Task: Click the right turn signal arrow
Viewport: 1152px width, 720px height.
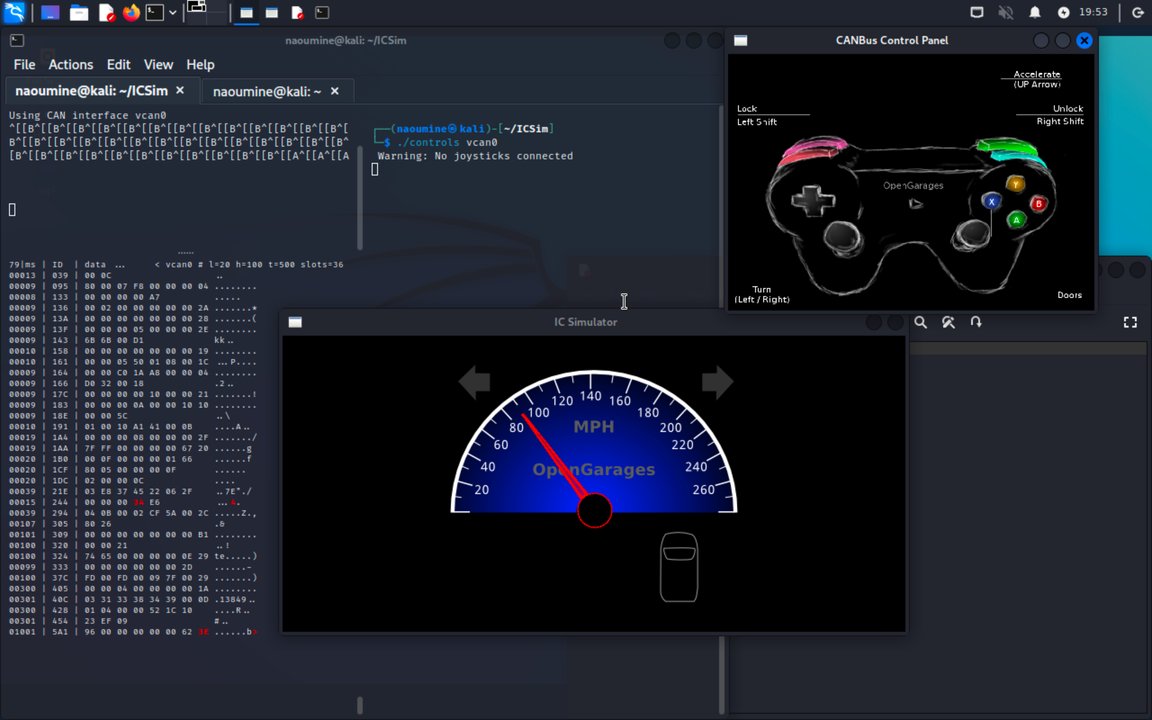Action: click(x=717, y=382)
